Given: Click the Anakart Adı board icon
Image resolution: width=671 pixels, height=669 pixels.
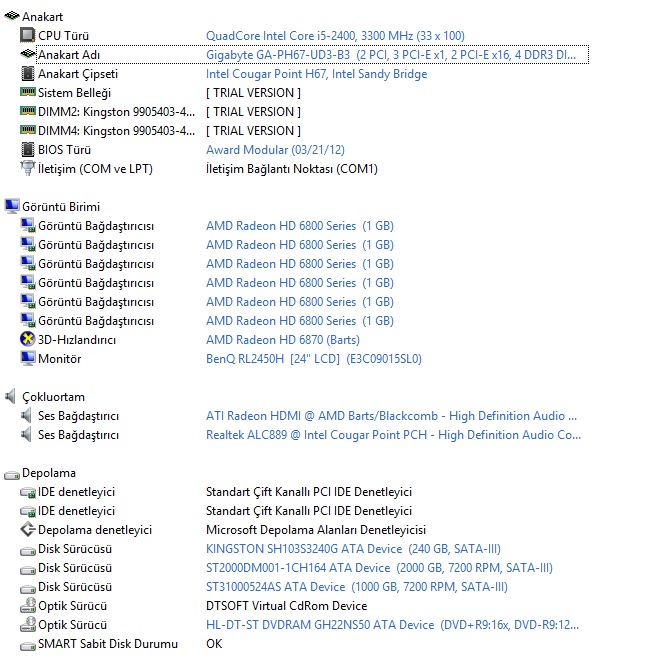Looking at the screenshot, I should pyautogui.click(x=27, y=54).
